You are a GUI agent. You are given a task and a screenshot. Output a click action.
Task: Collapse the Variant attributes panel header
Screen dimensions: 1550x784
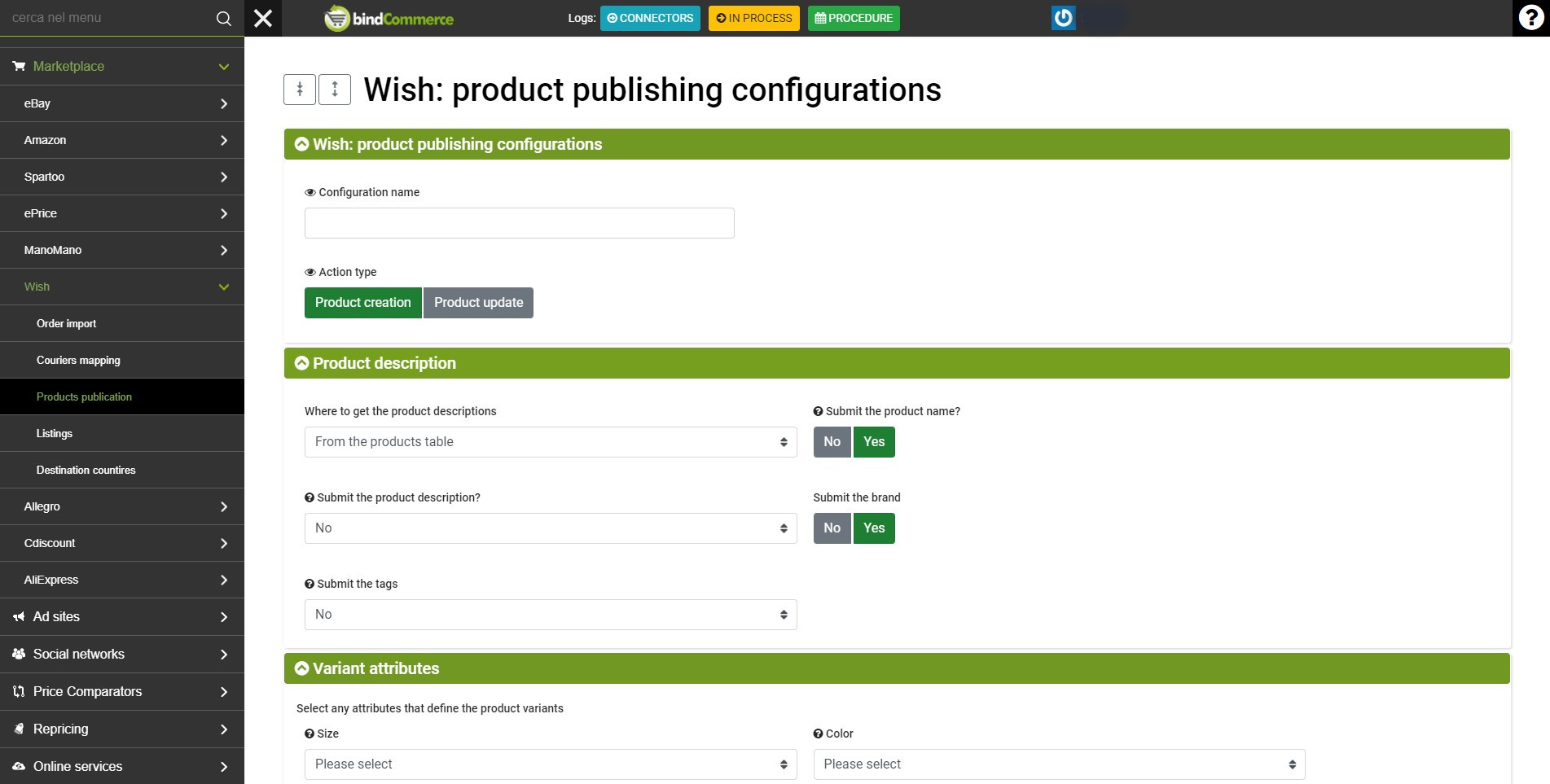point(897,668)
